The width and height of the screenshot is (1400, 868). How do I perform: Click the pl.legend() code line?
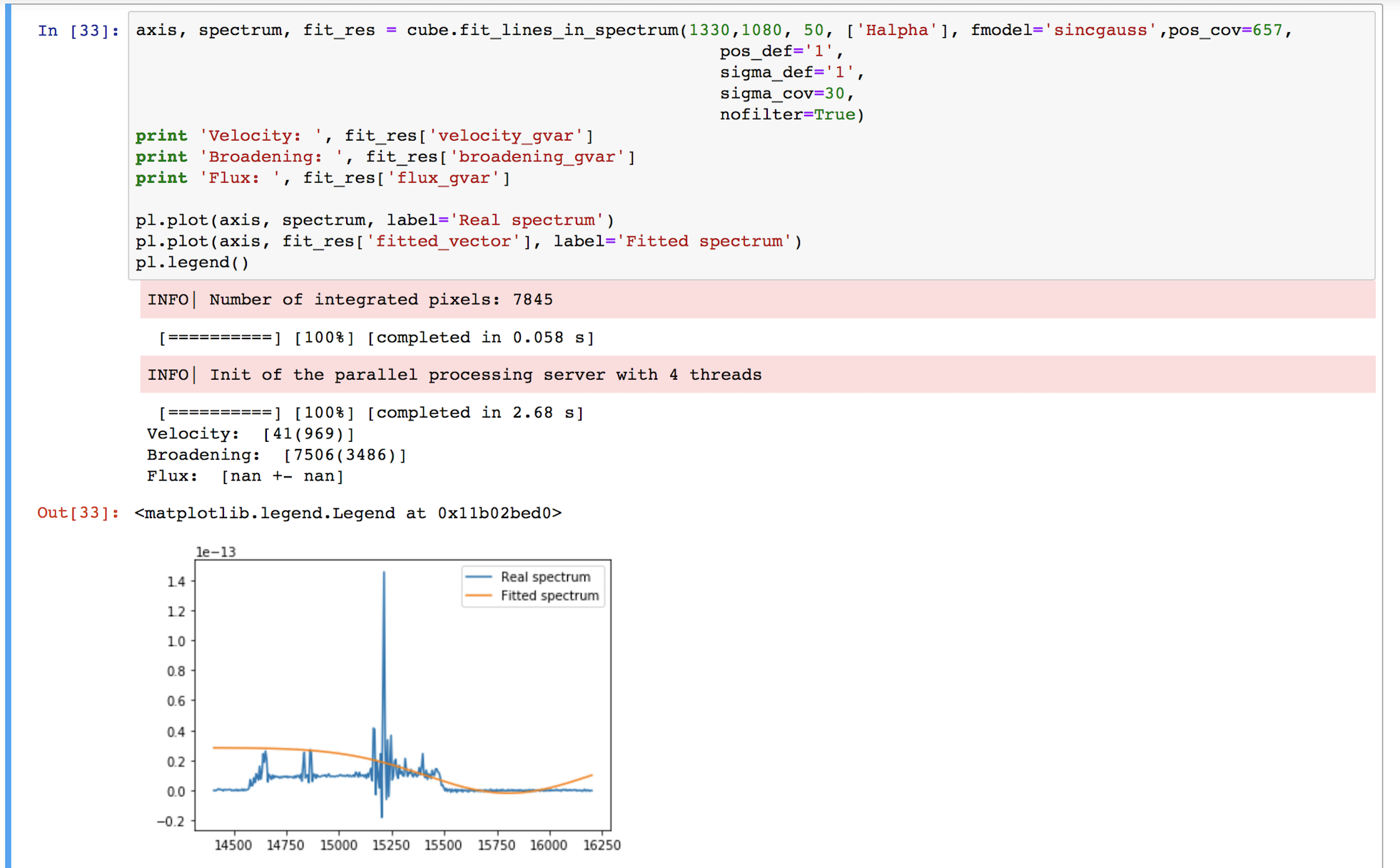tap(193, 263)
